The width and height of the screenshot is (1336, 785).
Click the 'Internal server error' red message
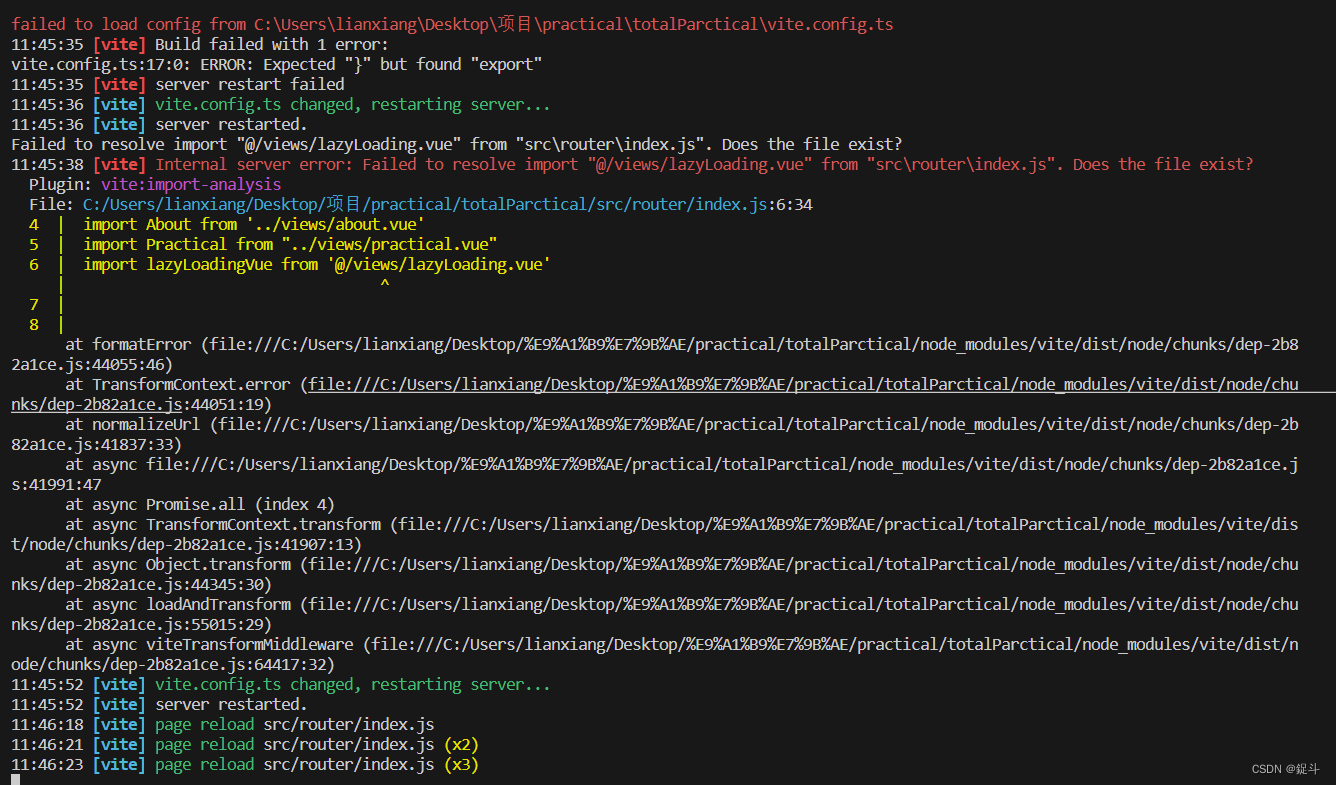point(704,164)
